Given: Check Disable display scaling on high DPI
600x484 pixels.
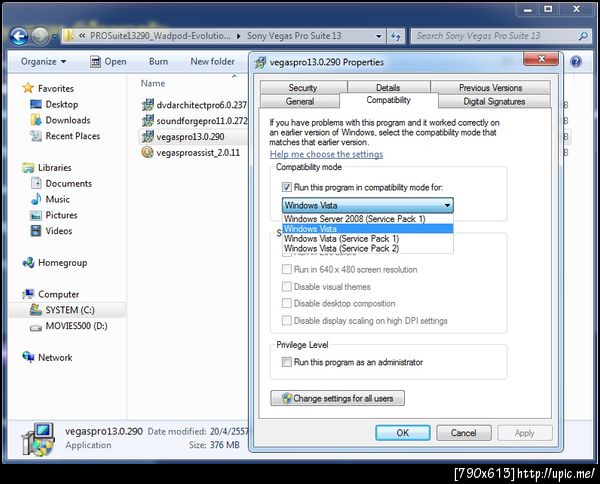Looking at the screenshot, I should (287, 320).
